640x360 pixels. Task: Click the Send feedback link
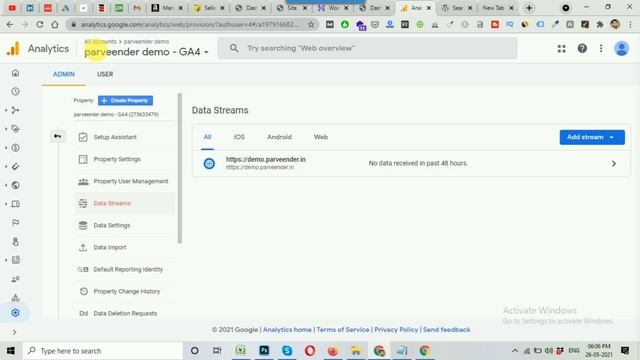(447, 329)
